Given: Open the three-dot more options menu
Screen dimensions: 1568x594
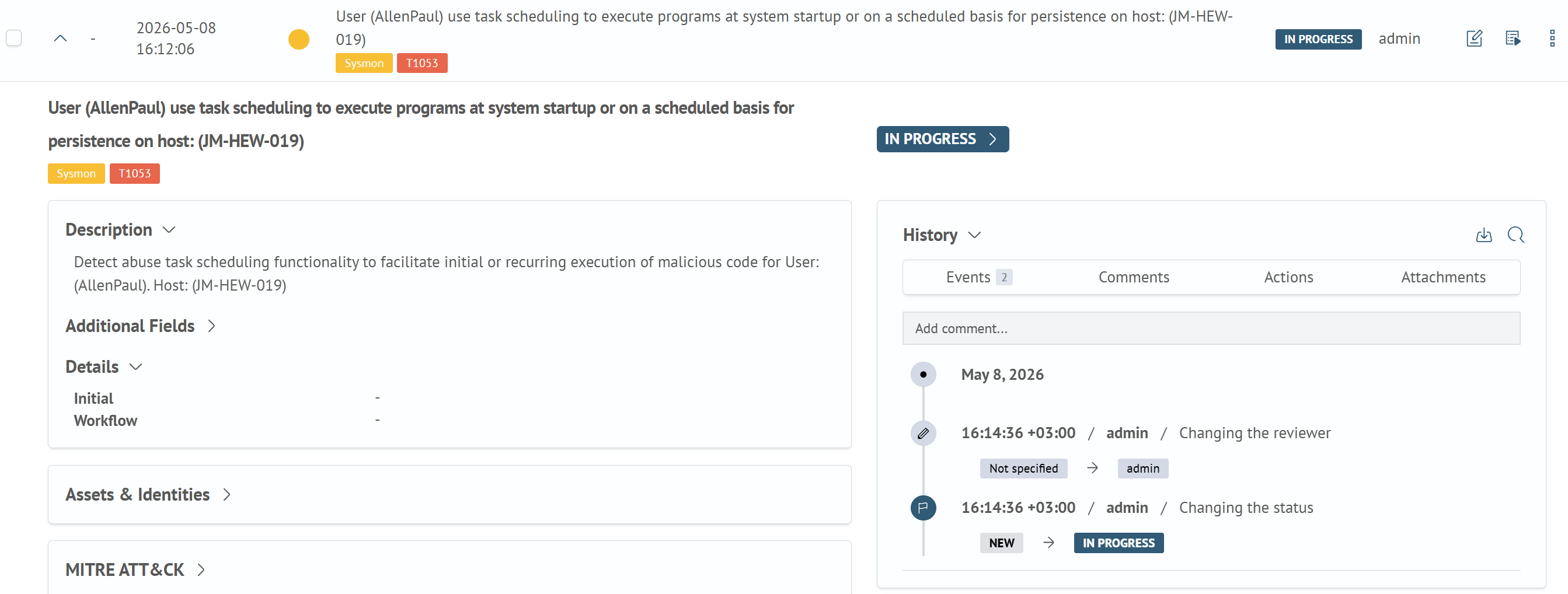Looking at the screenshot, I should [x=1552, y=39].
